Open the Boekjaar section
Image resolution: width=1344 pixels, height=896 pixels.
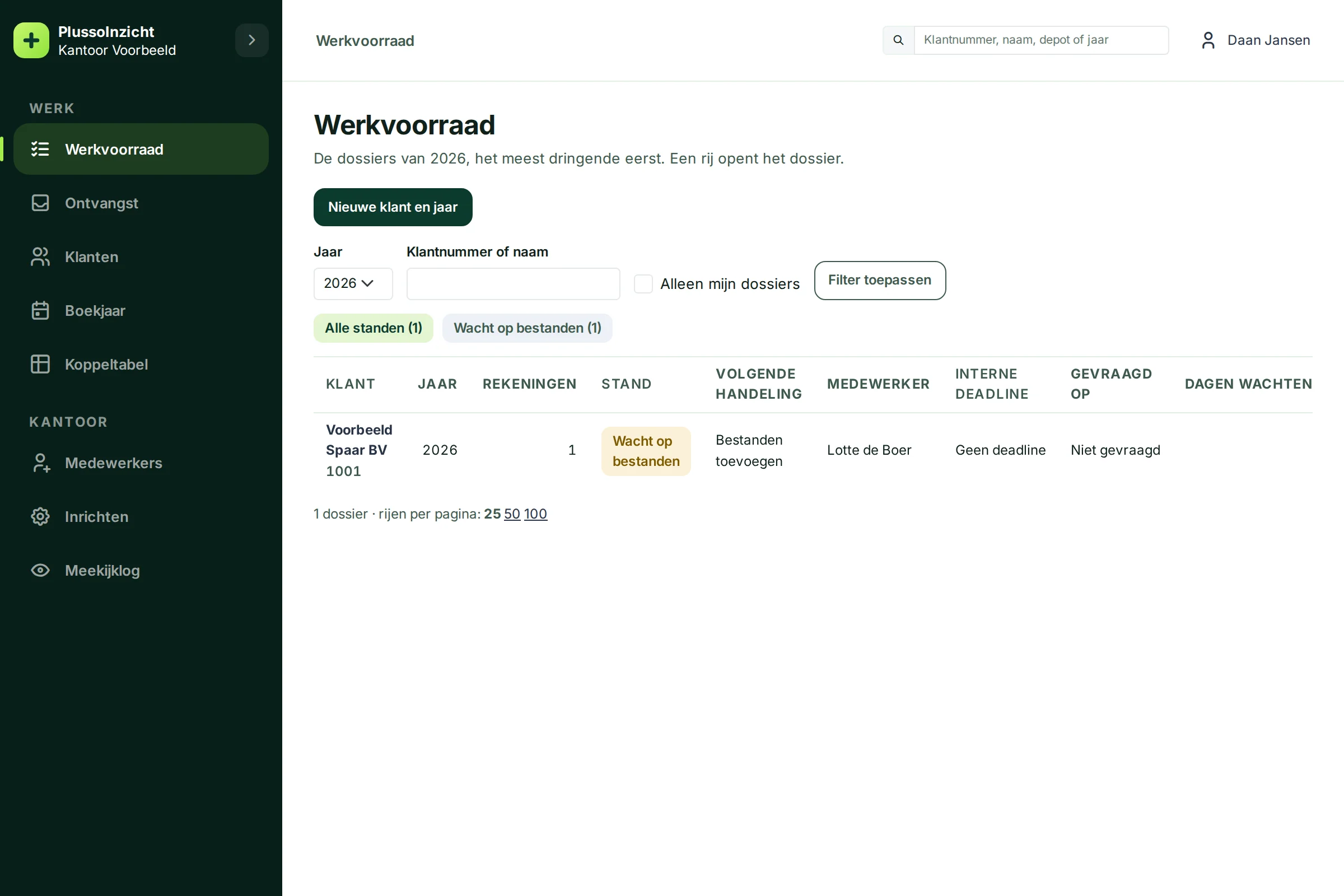pyautogui.click(x=141, y=310)
